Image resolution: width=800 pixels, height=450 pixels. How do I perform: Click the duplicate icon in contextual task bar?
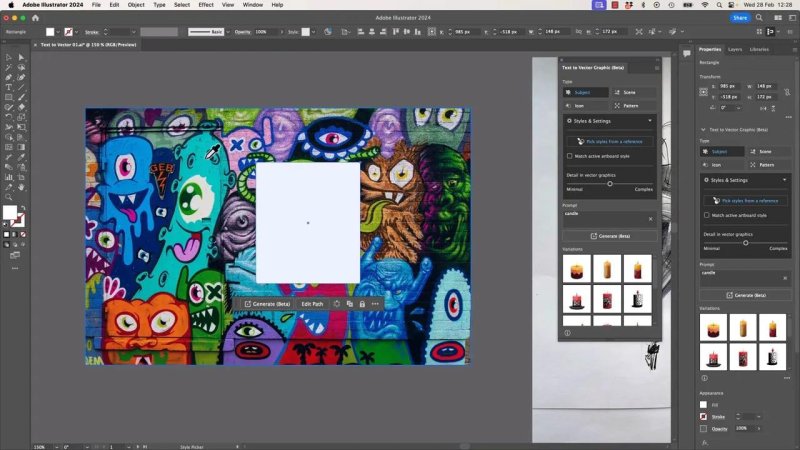tap(349, 304)
